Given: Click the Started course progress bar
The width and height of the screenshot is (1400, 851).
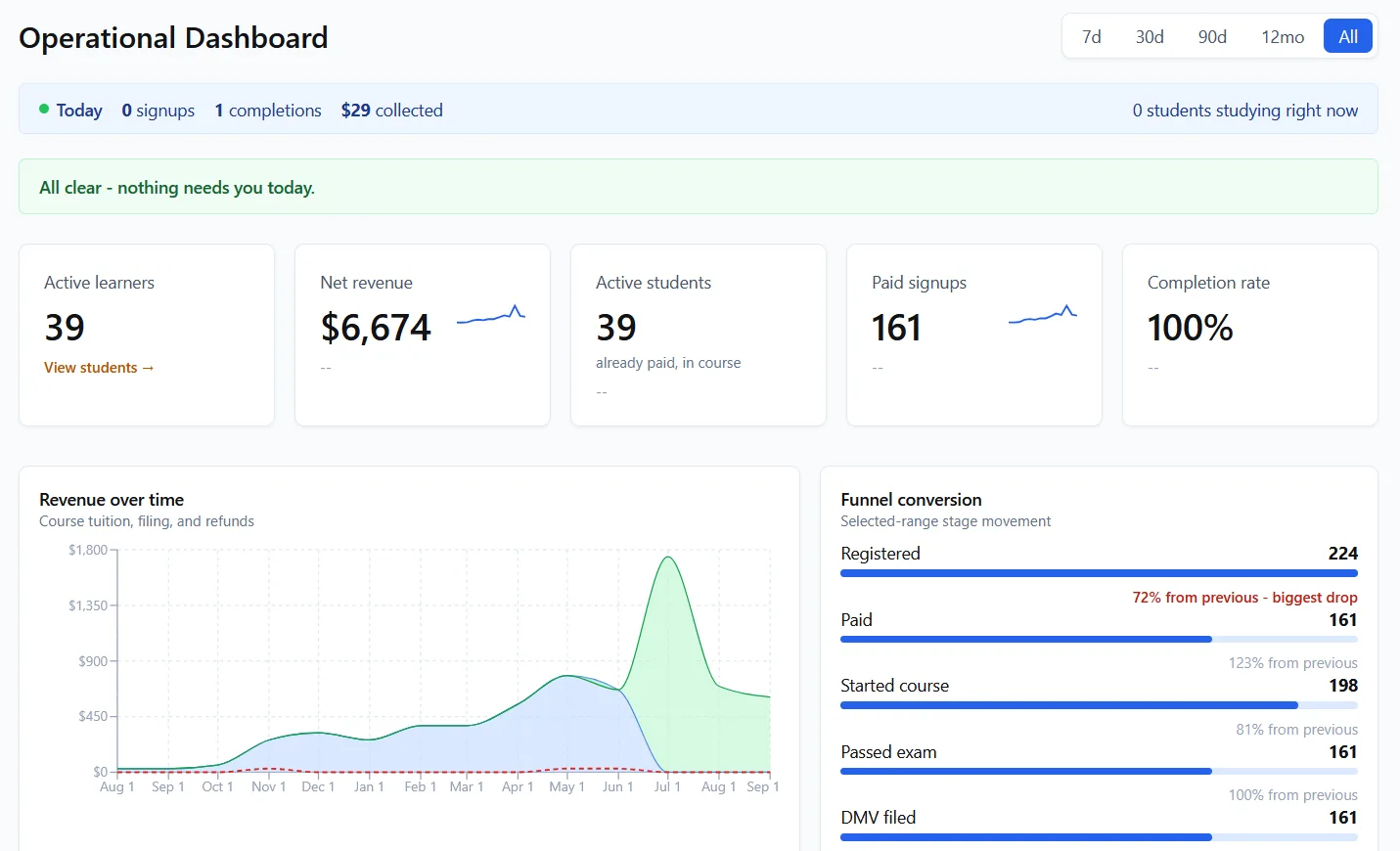Looking at the screenshot, I should (1099, 705).
